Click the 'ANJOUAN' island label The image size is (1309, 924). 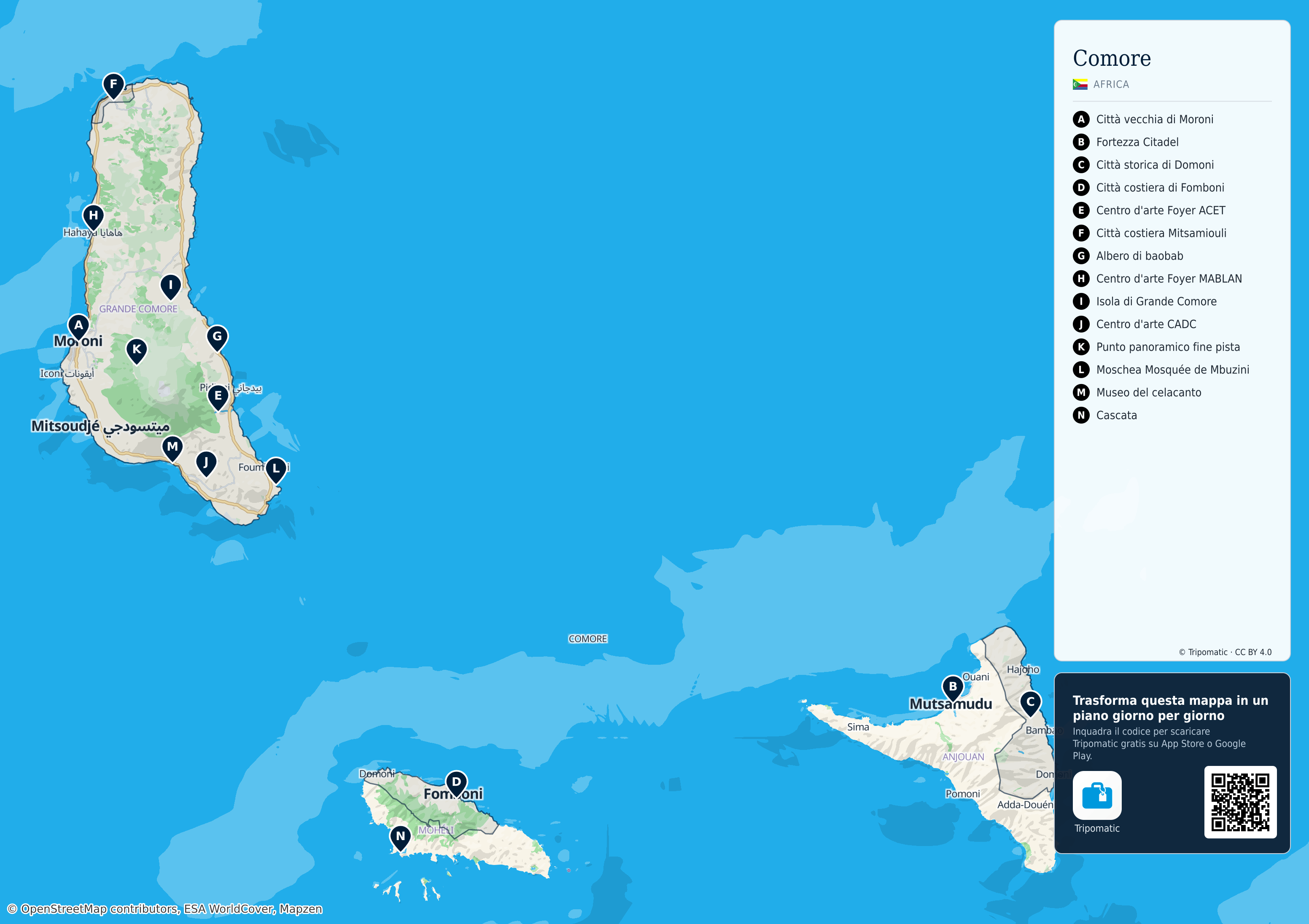click(x=963, y=757)
